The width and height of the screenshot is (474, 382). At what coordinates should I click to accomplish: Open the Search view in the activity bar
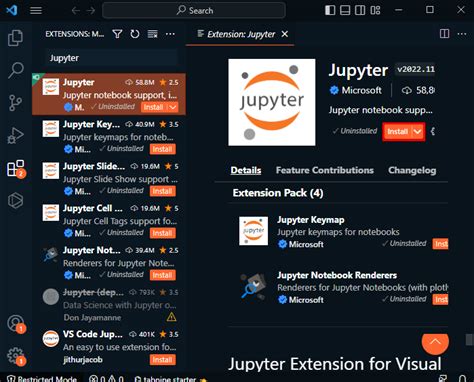(15, 70)
